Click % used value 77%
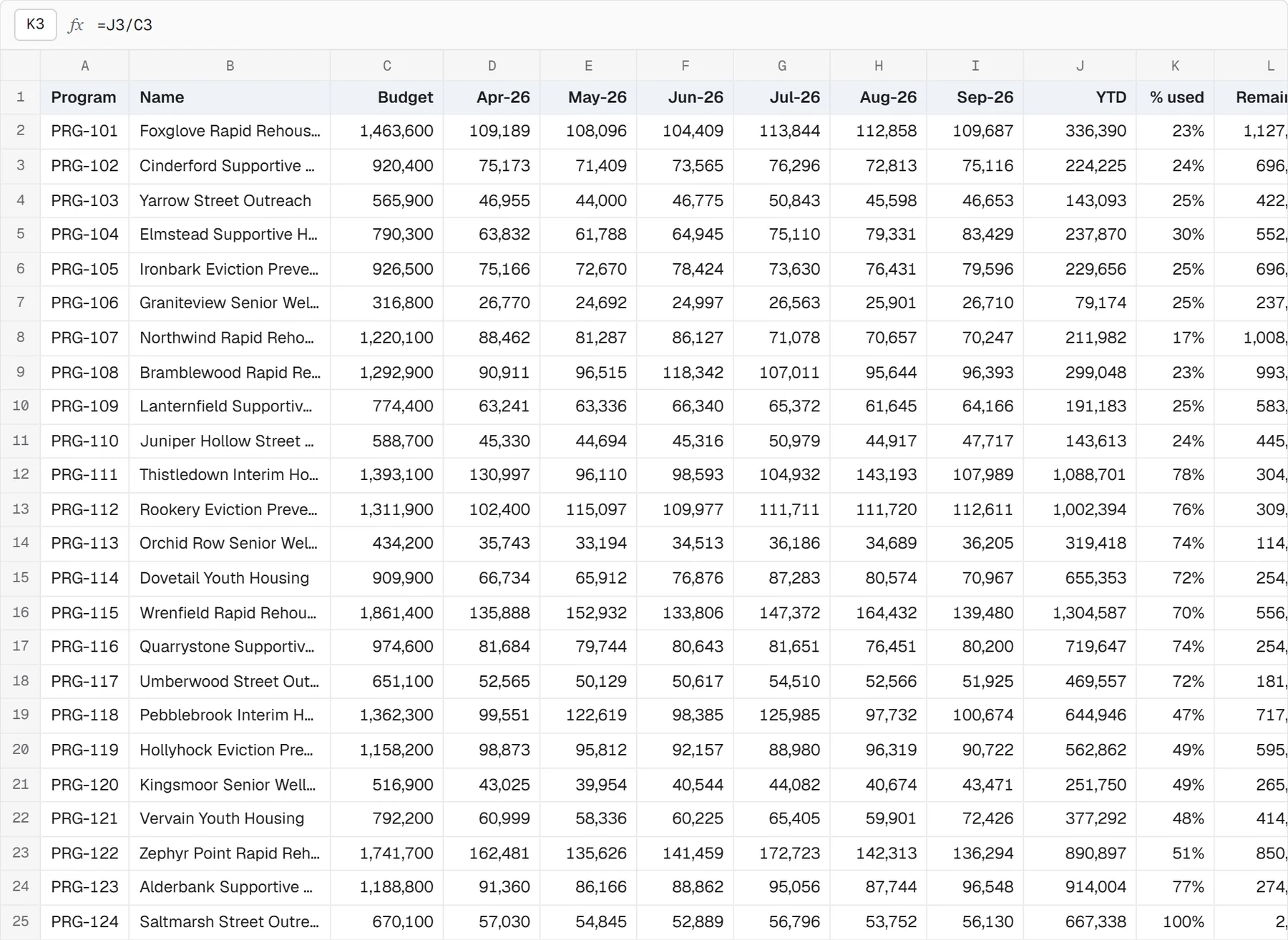Screen dimensions: 1288x940 (x=1176, y=887)
